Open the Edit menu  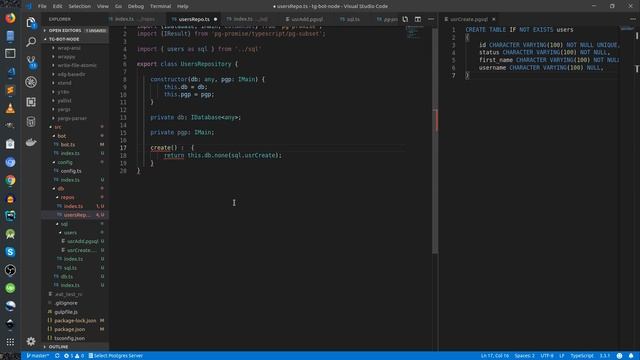[x=58, y=6]
